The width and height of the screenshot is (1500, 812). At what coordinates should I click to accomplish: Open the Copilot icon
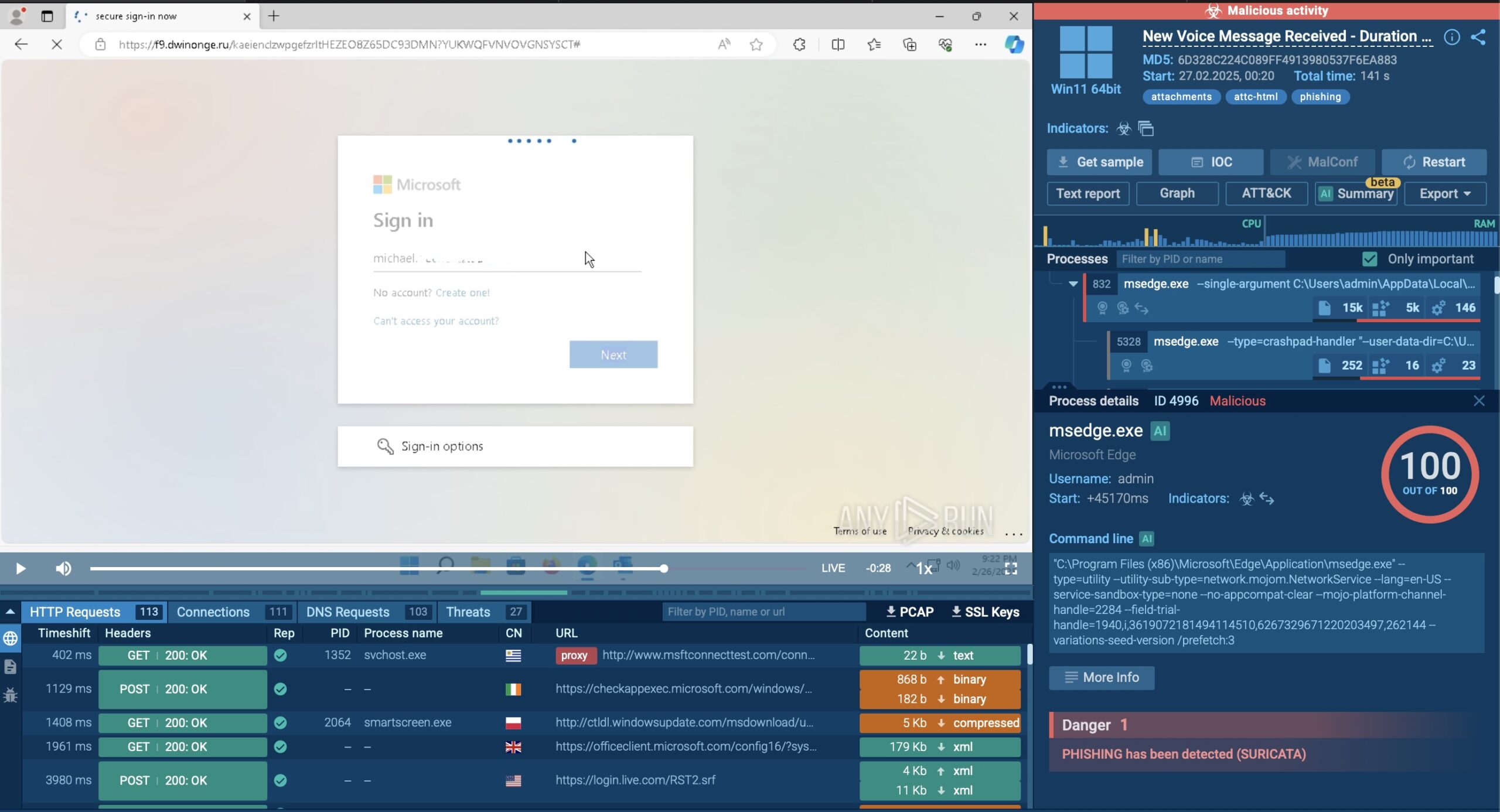(x=1014, y=45)
